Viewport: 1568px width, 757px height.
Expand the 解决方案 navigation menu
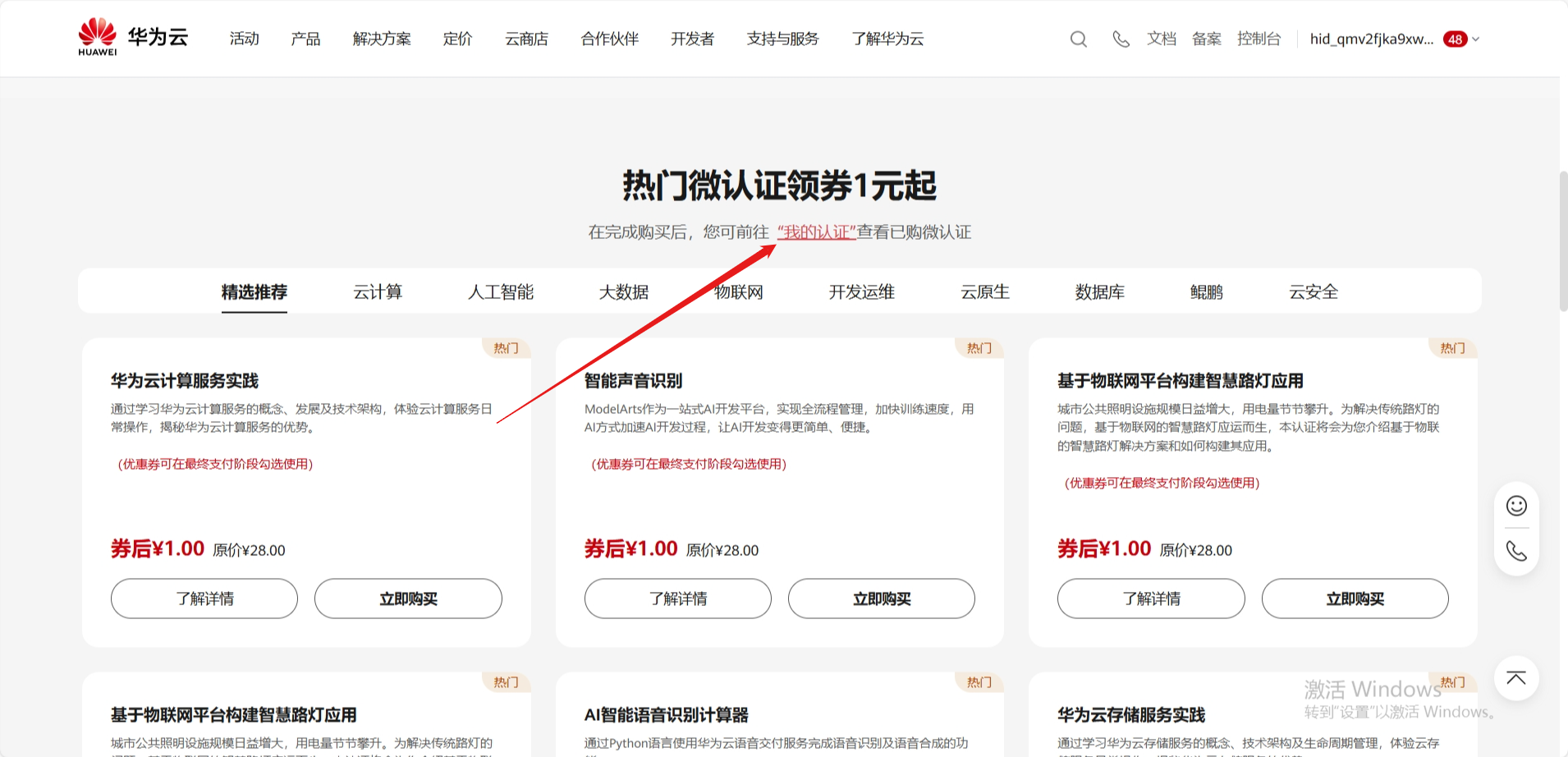tap(382, 39)
